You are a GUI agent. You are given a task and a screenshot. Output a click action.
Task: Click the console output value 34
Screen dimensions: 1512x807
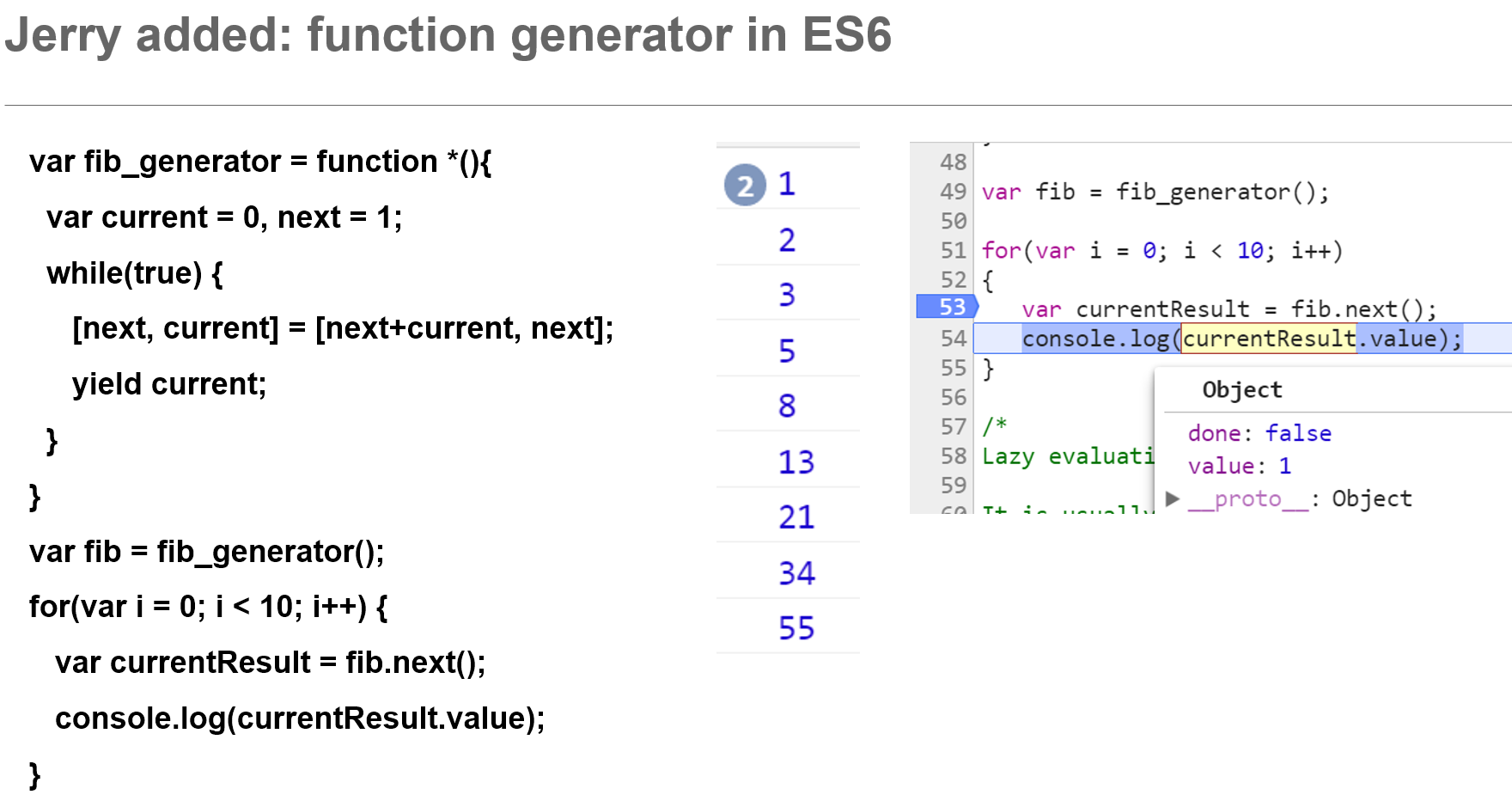pyautogui.click(x=796, y=573)
